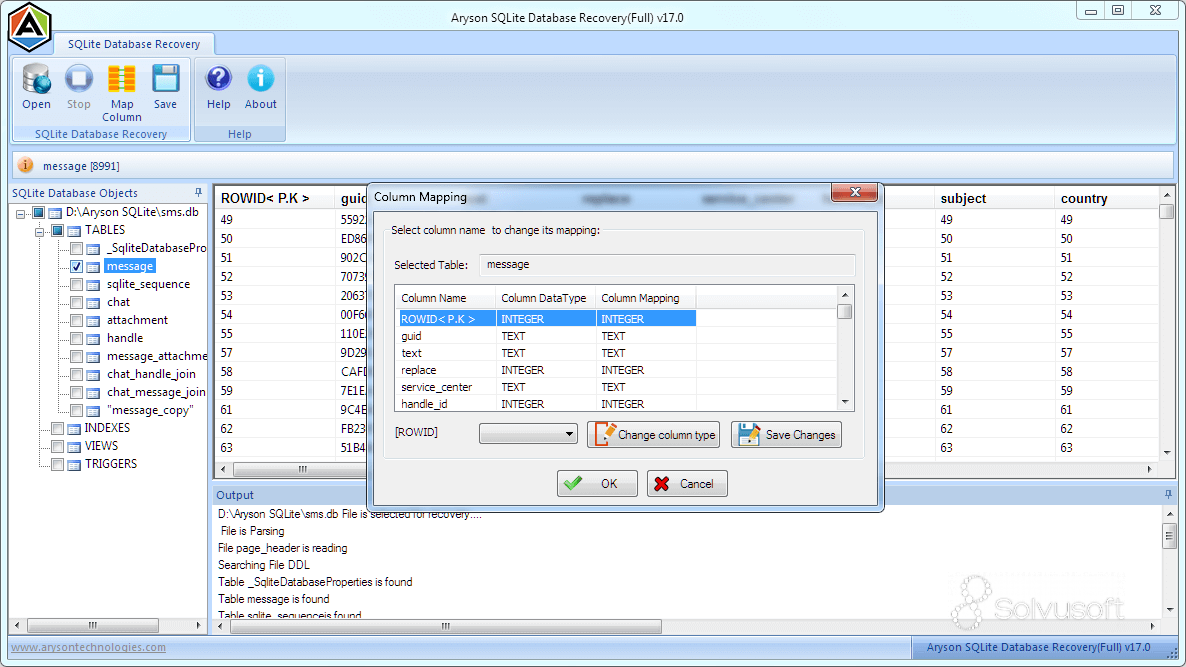Viewport: 1186px width, 667px height.
Task: Tick the chat_message_join checkbox
Action: [x=76, y=392]
